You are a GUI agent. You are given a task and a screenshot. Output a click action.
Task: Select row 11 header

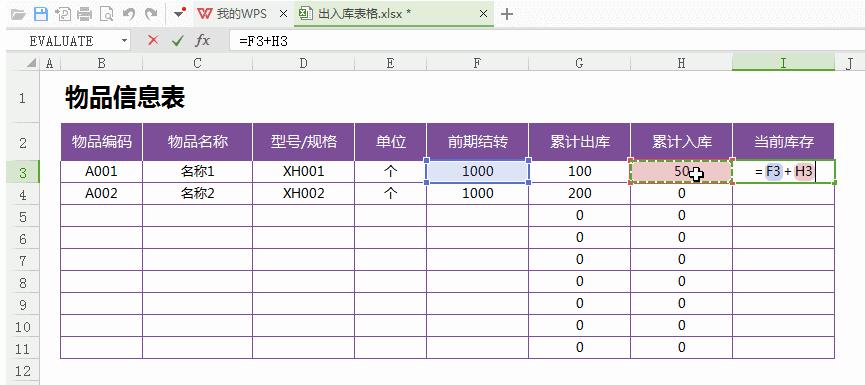point(23,349)
